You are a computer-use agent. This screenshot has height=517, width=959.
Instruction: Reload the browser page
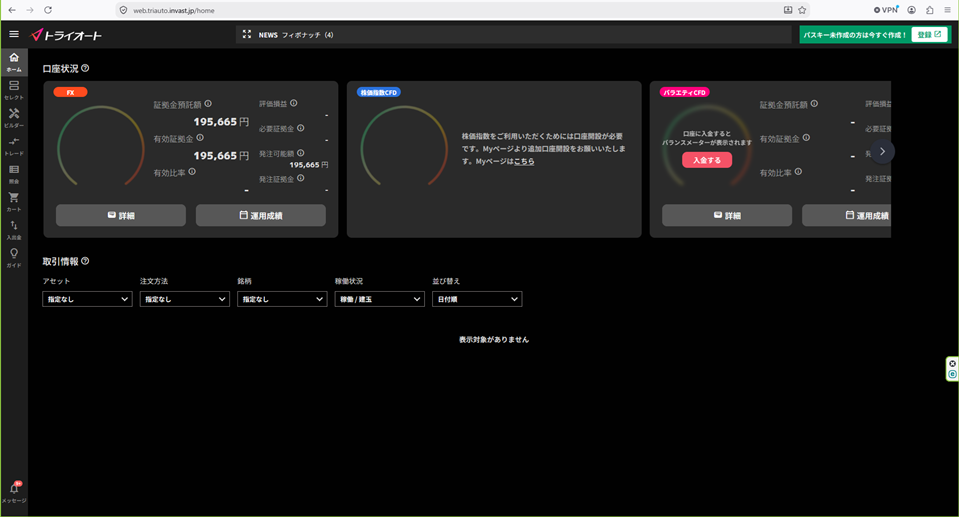click(x=48, y=10)
